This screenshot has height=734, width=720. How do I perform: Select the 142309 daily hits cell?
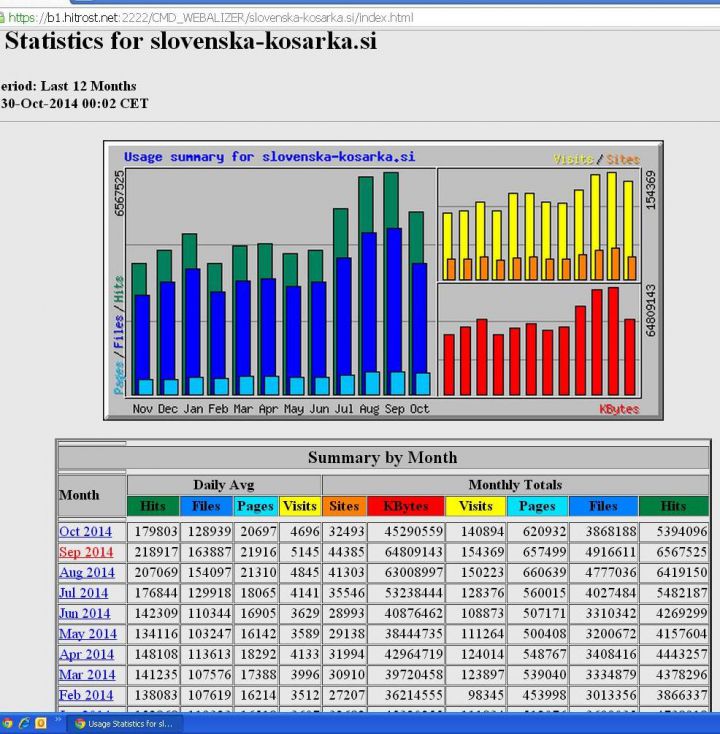[154, 613]
